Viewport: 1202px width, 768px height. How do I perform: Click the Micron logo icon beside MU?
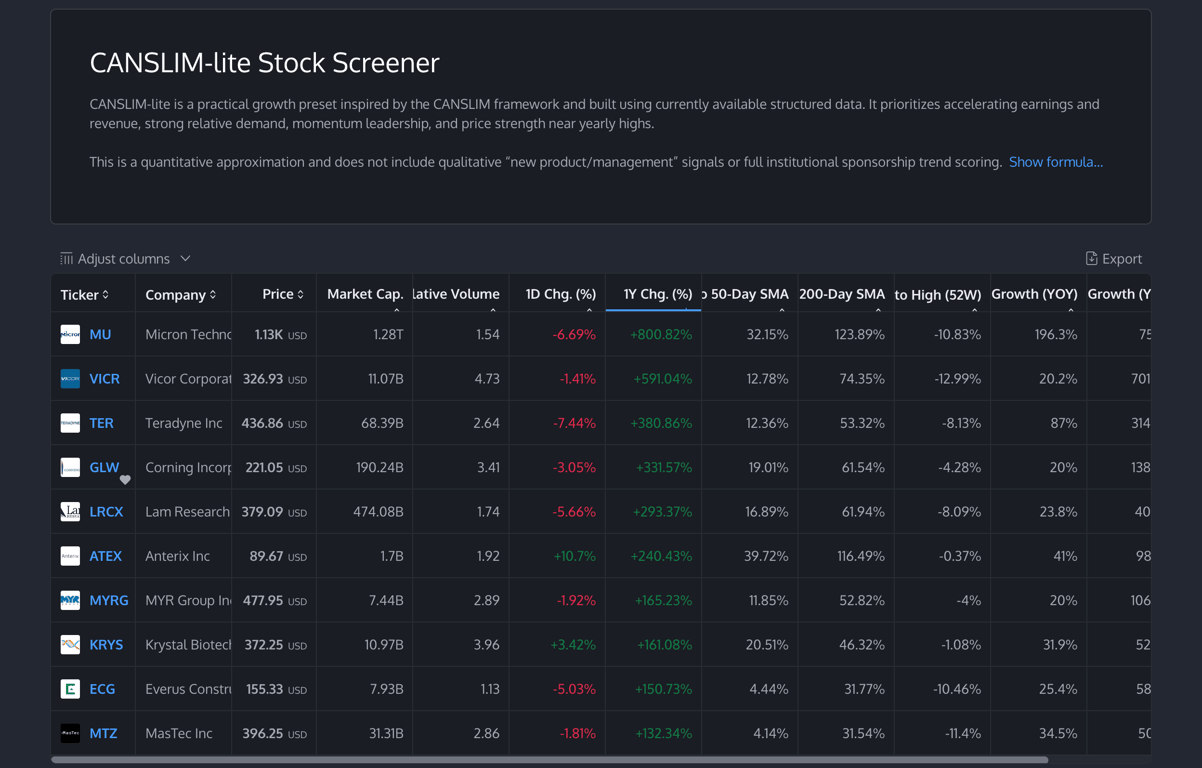click(70, 335)
